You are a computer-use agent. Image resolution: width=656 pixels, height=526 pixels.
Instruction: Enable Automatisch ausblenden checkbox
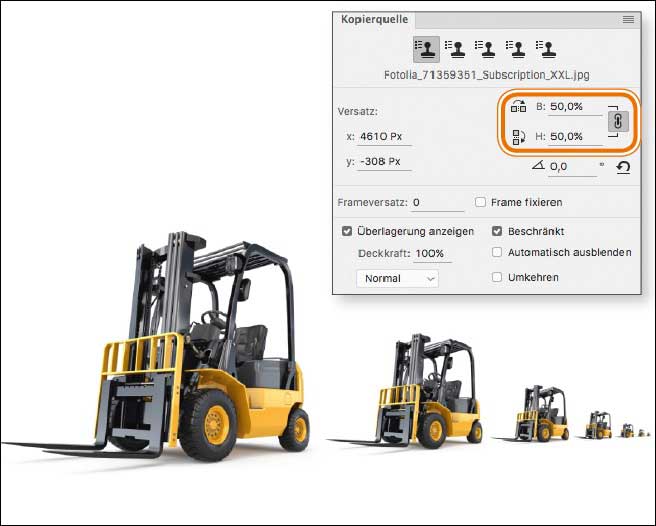(497, 252)
